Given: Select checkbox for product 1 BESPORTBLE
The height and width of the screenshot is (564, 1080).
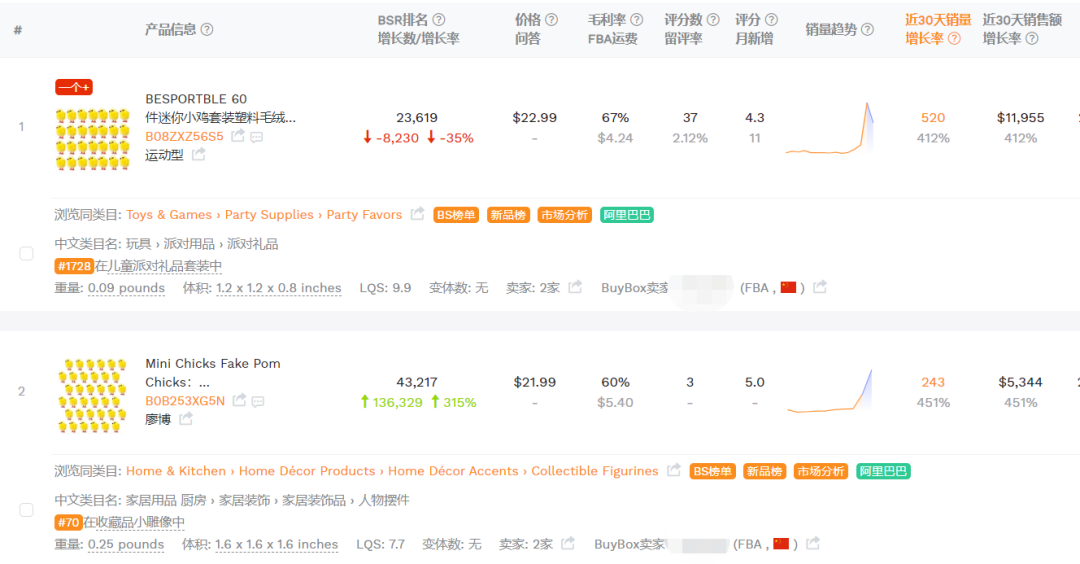Looking at the screenshot, I should pos(27,254).
